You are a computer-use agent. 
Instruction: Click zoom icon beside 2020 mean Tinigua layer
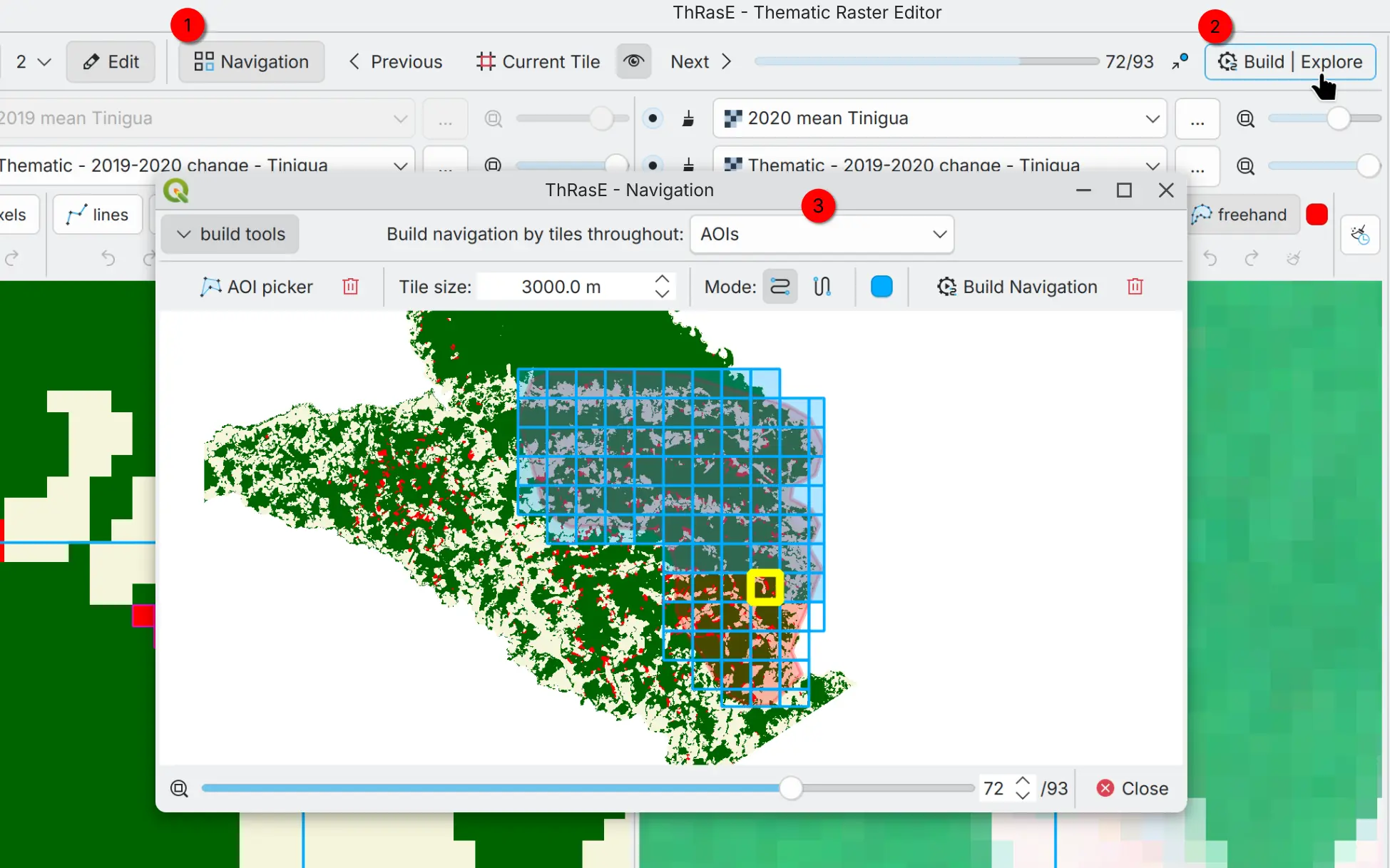coord(1245,118)
